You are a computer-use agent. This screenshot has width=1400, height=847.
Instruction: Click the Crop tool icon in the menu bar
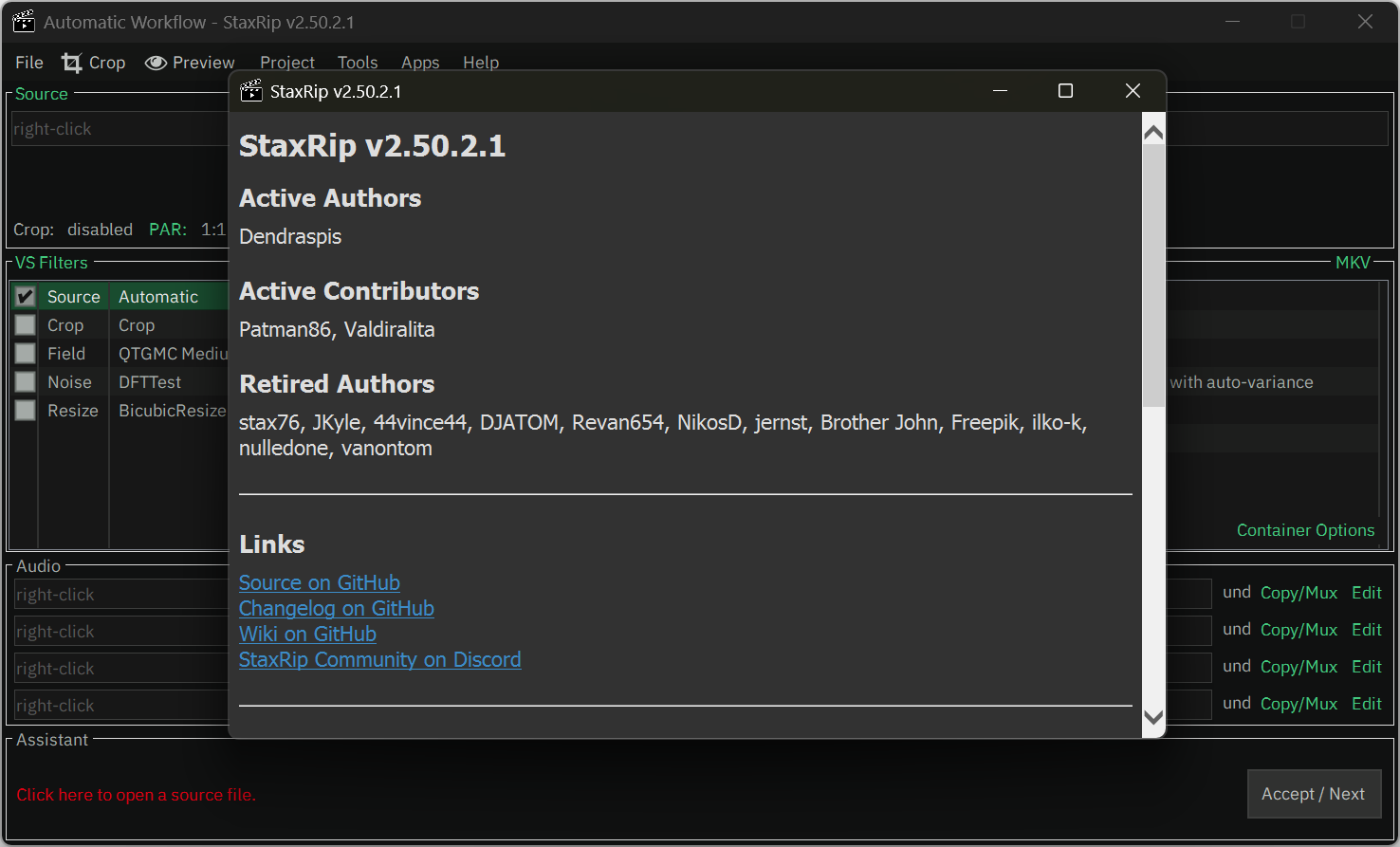point(72,63)
